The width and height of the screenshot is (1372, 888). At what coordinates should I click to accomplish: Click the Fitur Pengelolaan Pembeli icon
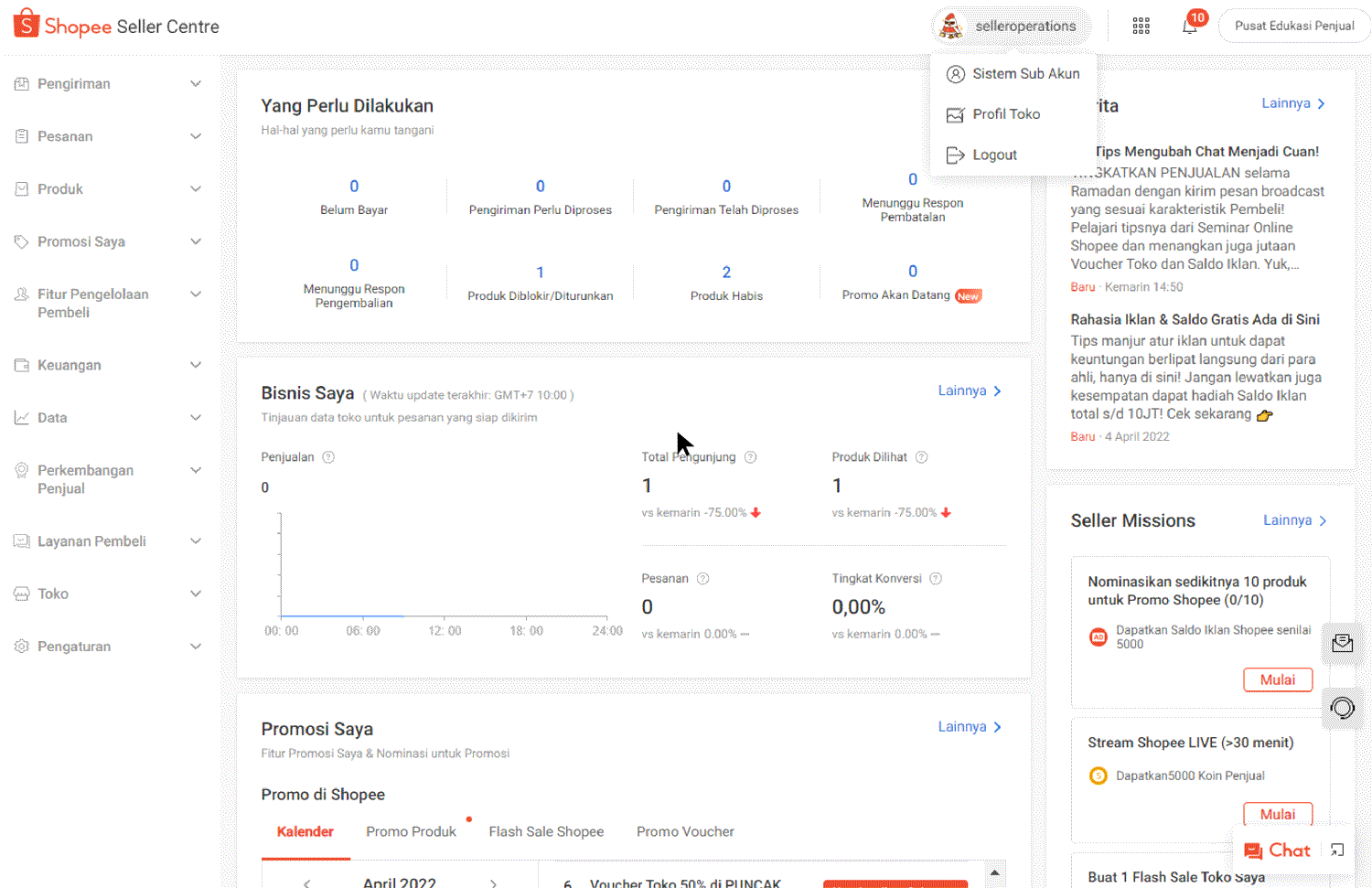coord(22,294)
